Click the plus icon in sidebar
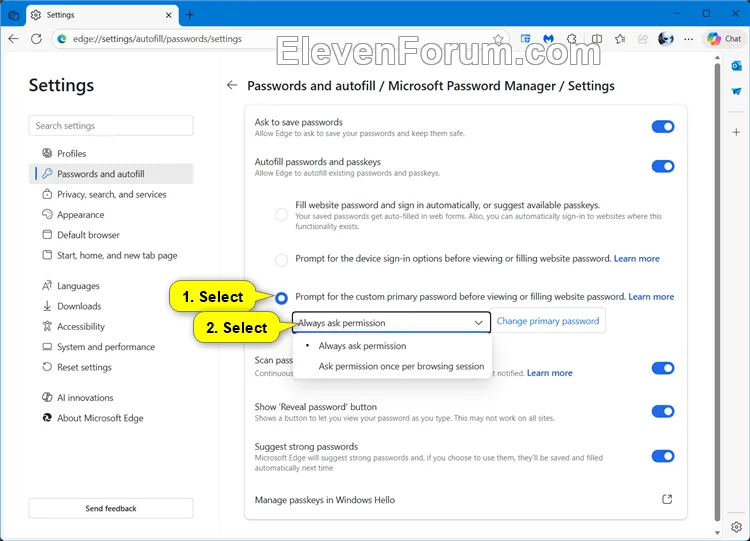750x541 pixels. click(x=737, y=132)
